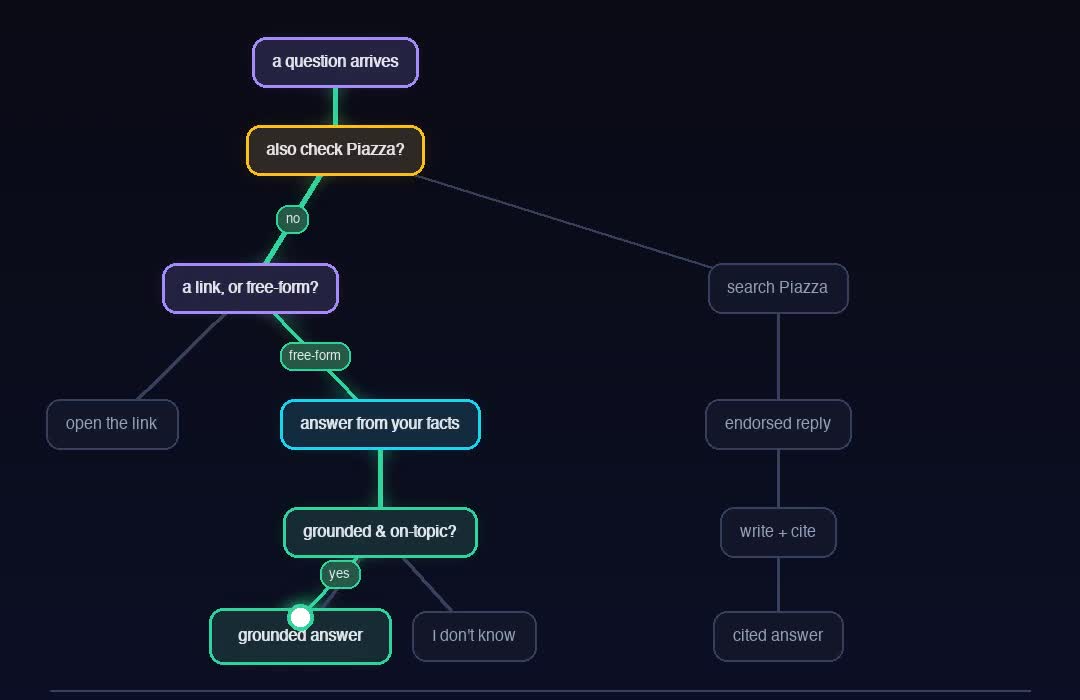The image size is (1080, 700).
Task: Open the "a link, or free-form?" node
Action: [x=251, y=288]
